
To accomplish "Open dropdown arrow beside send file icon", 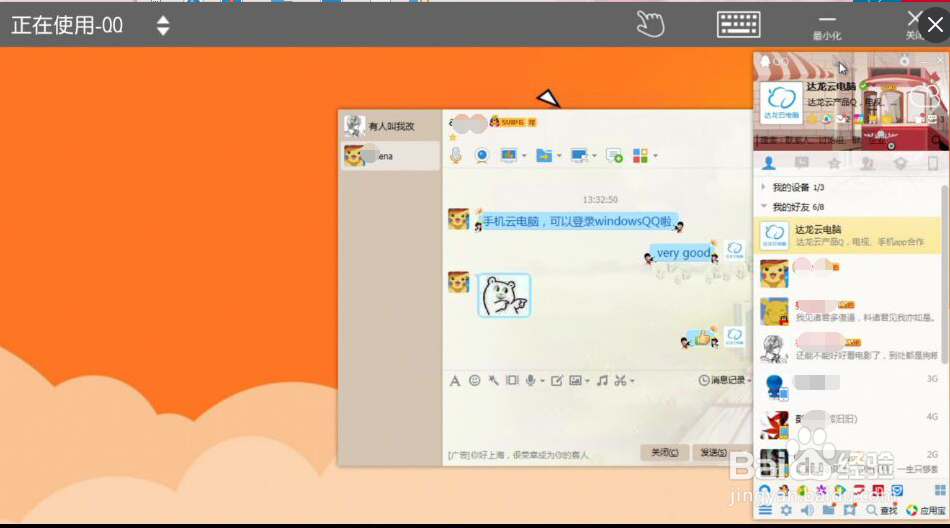I will [559, 156].
